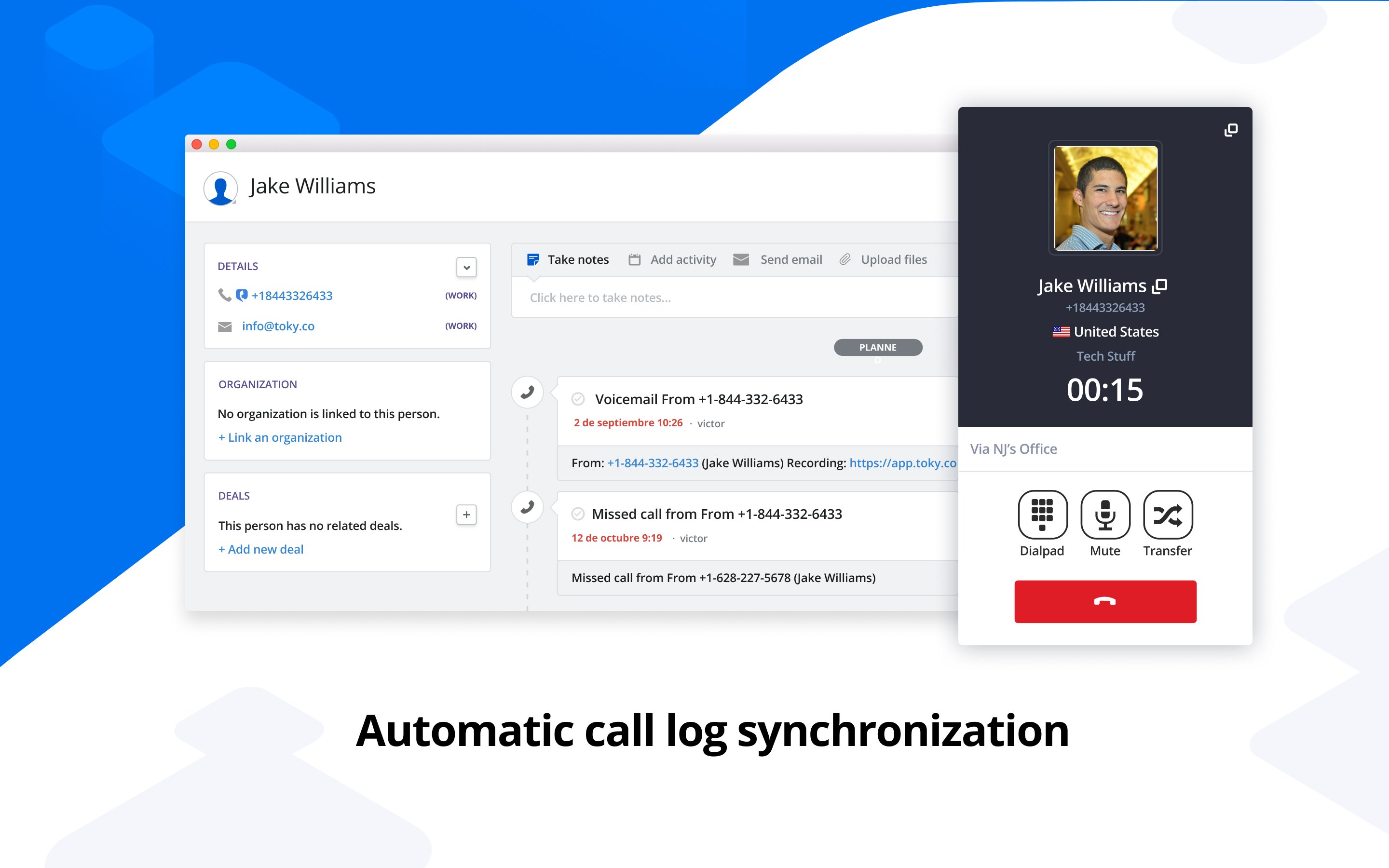The image size is (1389, 868).
Task: Select the Take notes tab
Action: pos(568,259)
